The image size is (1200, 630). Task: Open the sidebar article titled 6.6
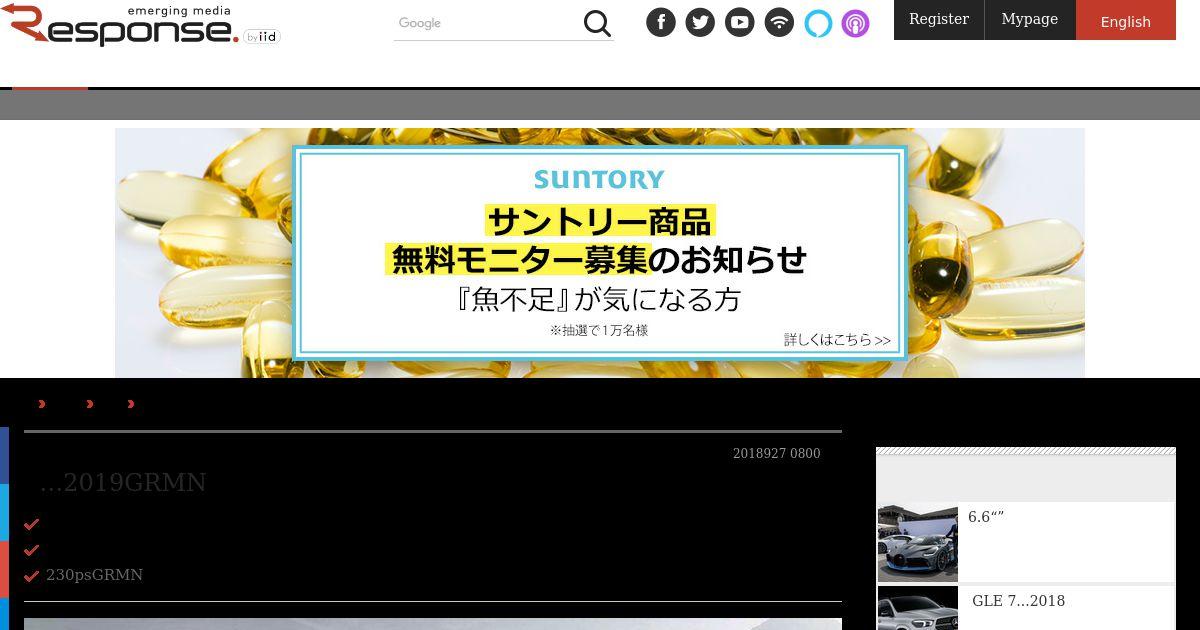click(x=986, y=517)
